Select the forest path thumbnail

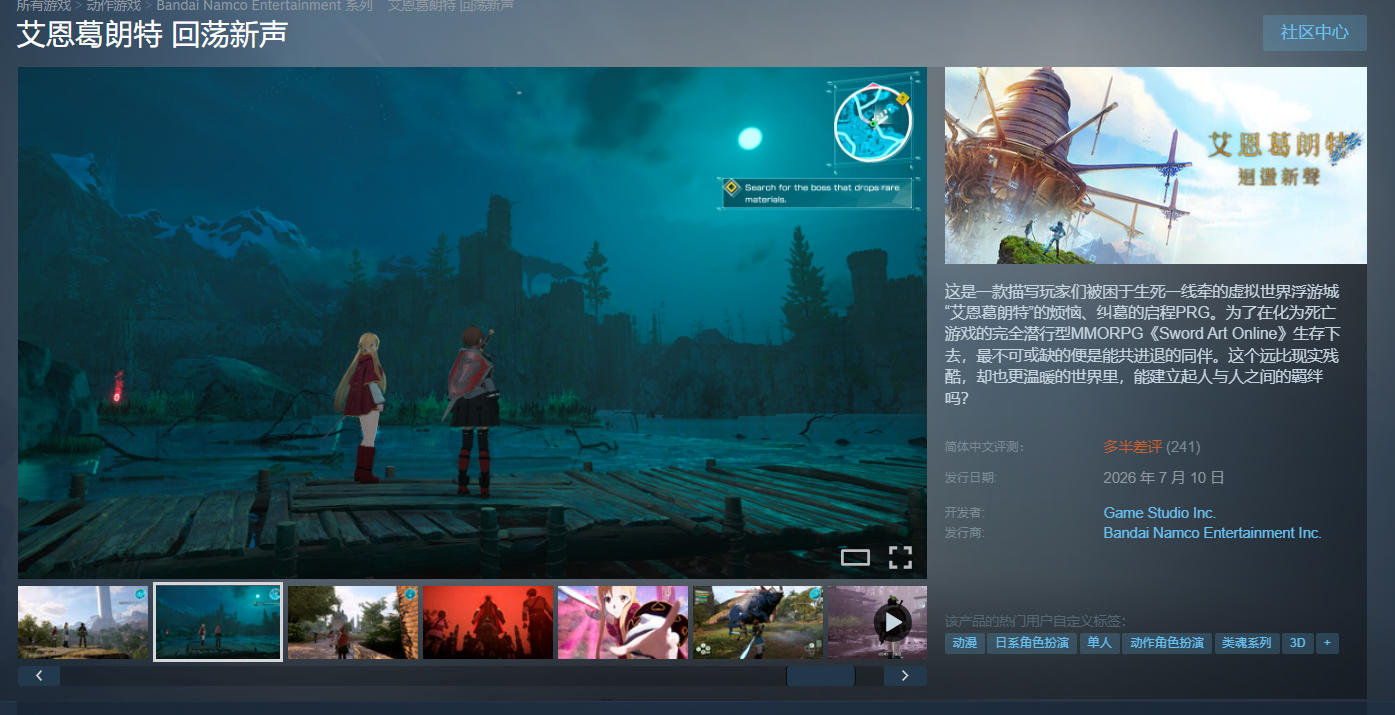(x=353, y=622)
